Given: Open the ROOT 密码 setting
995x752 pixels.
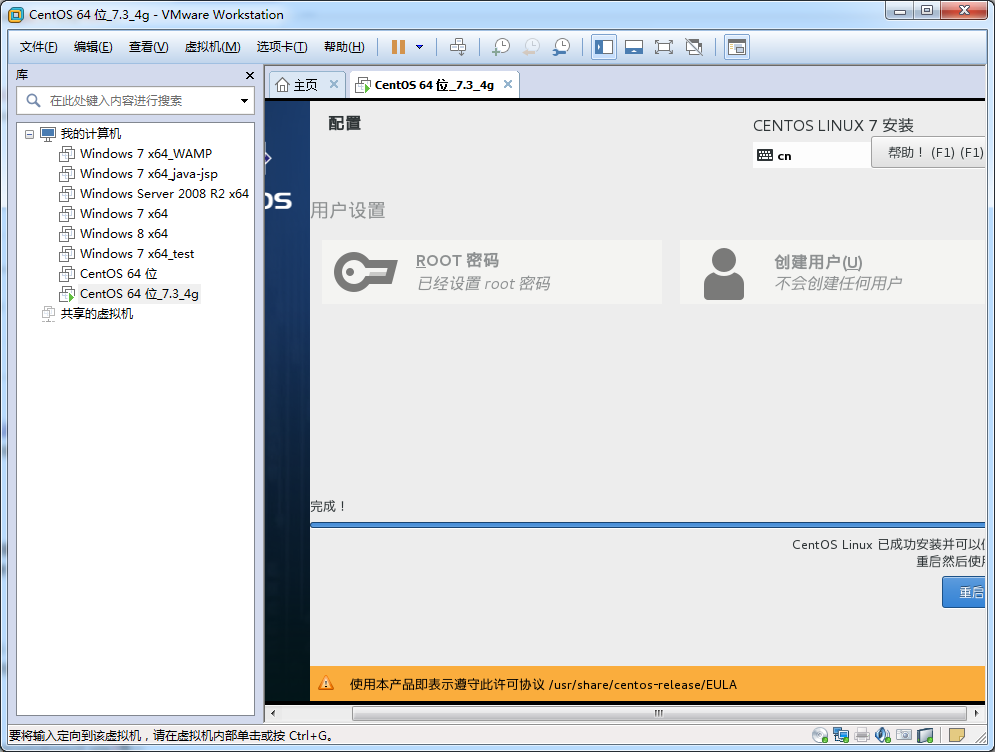Looking at the screenshot, I should (x=492, y=272).
